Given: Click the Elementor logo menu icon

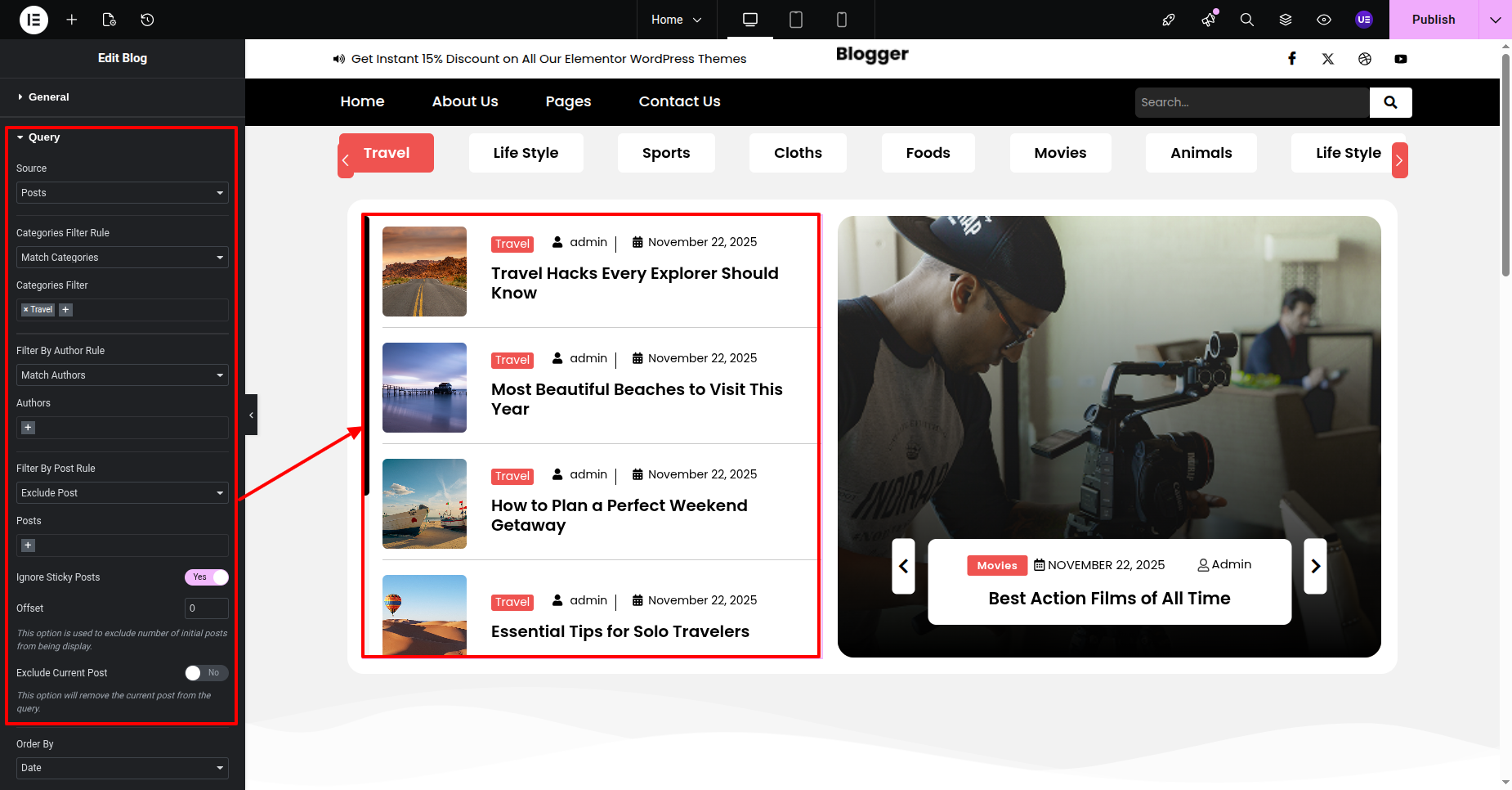Looking at the screenshot, I should pyautogui.click(x=34, y=20).
